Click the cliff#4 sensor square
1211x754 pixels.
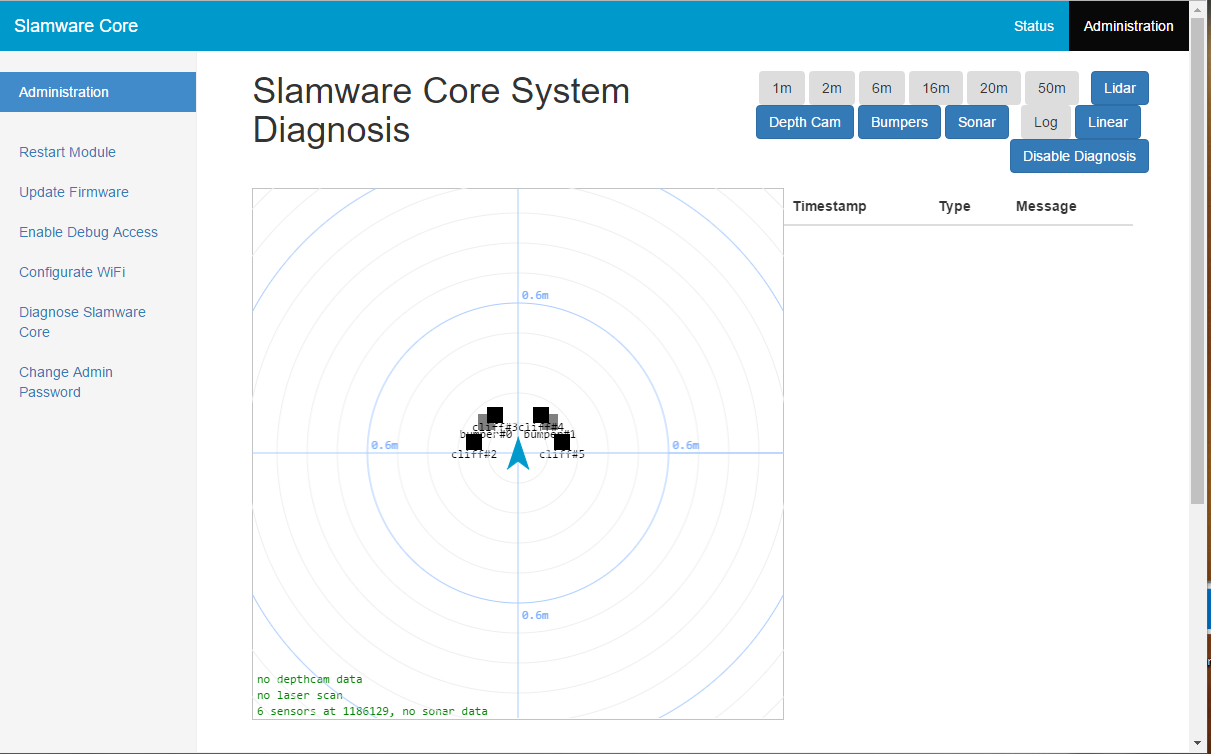click(541, 415)
